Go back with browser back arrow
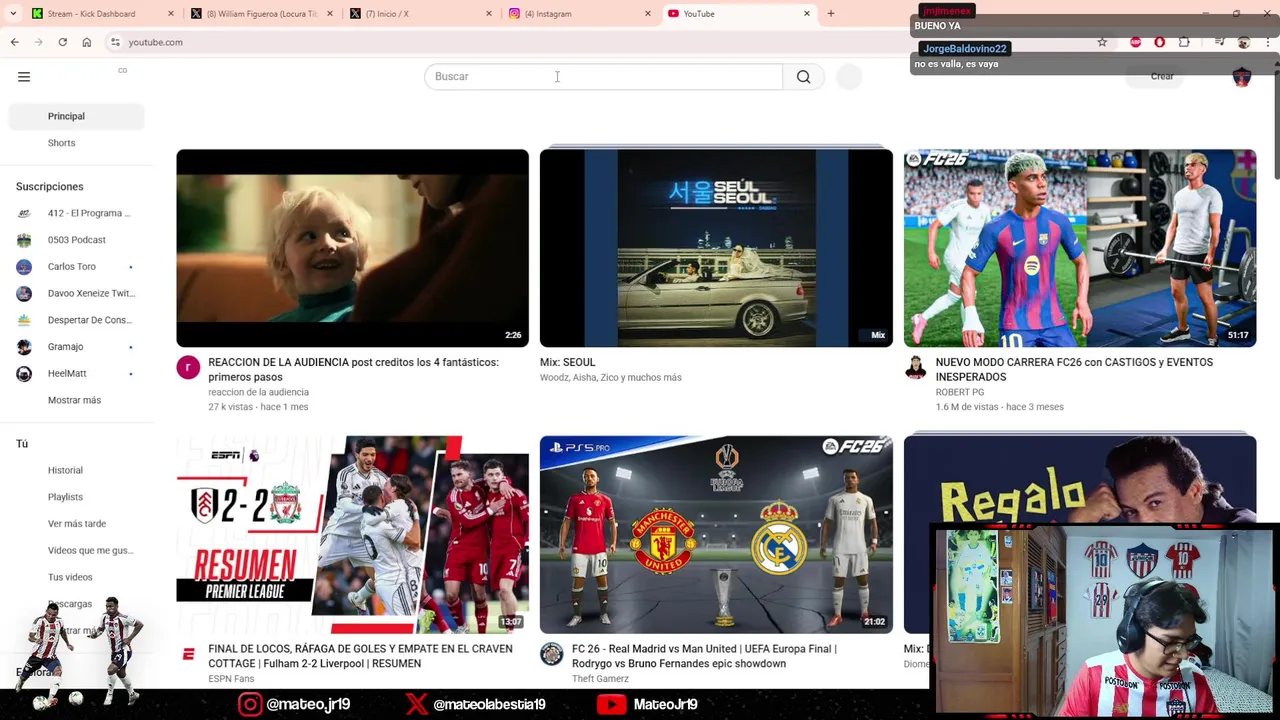 click(x=14, y=42)
